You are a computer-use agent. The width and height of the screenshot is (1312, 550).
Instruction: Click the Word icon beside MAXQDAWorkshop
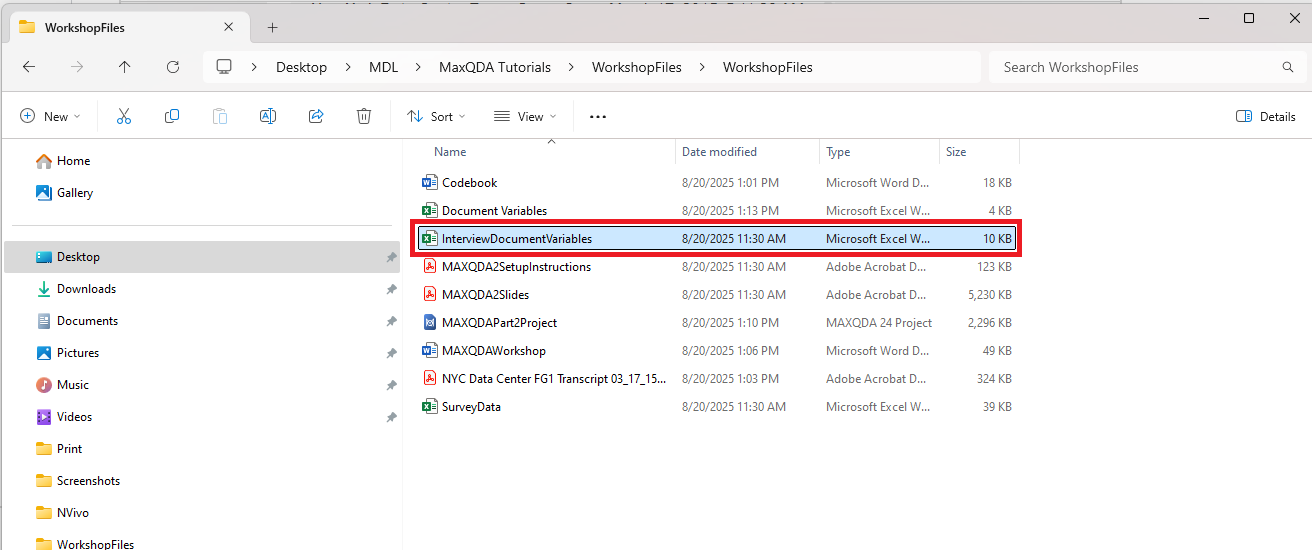point(430,351)
